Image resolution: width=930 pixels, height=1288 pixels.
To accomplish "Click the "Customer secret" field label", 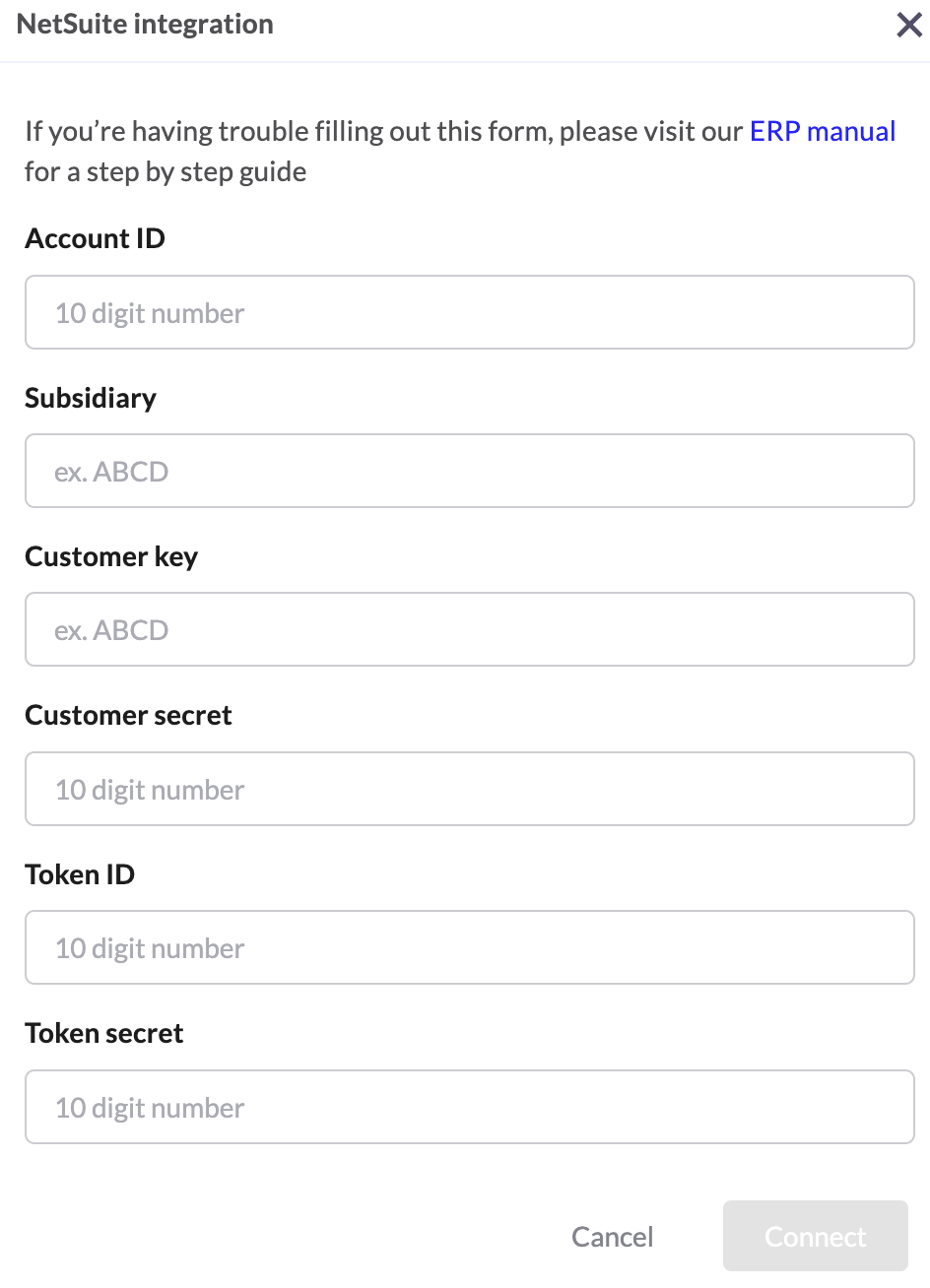I will click(128, 716).
